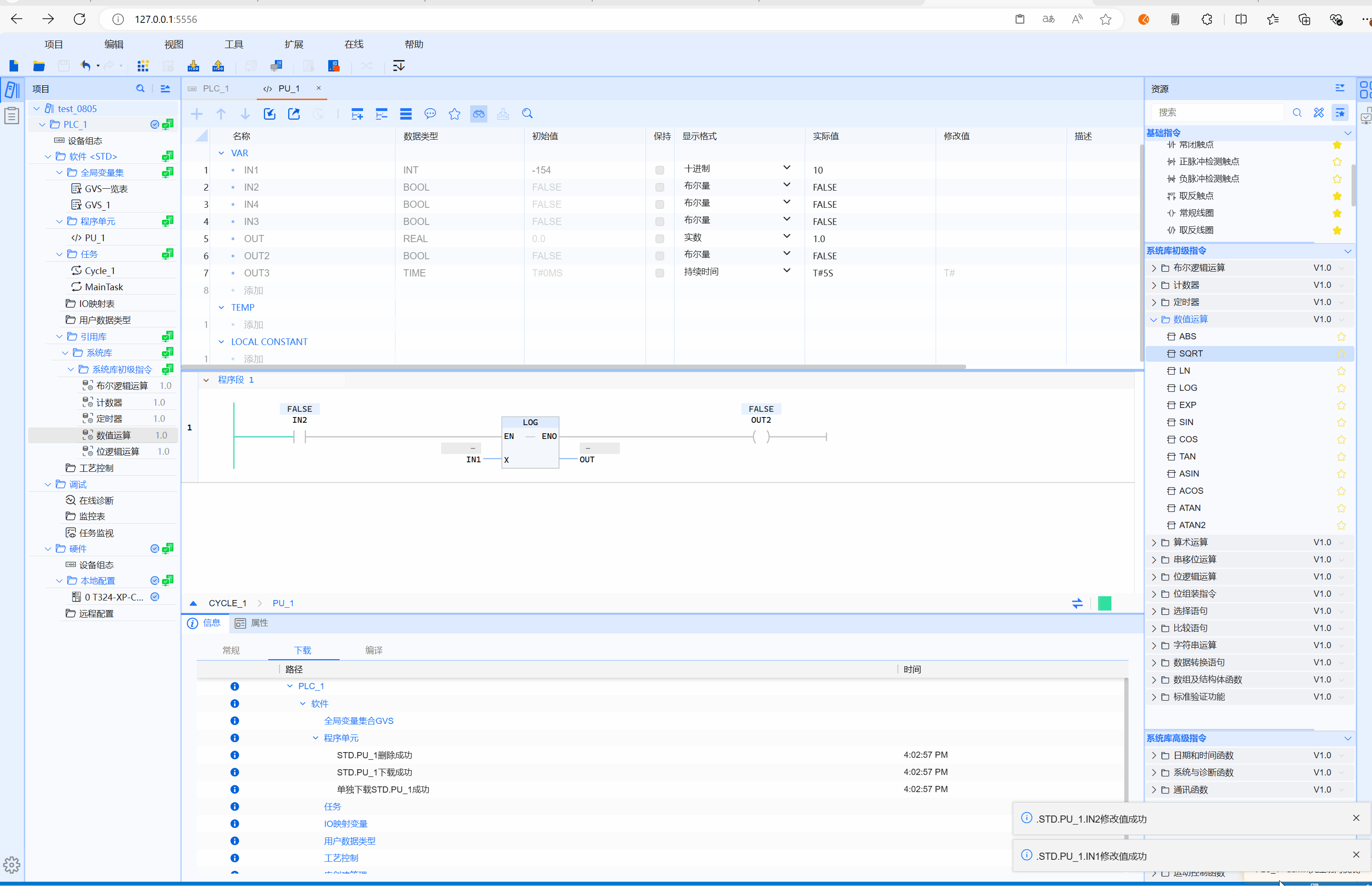1372x886 pixels.
Task: Check the retain box for the OUT3 row
Action: (659, 273)
